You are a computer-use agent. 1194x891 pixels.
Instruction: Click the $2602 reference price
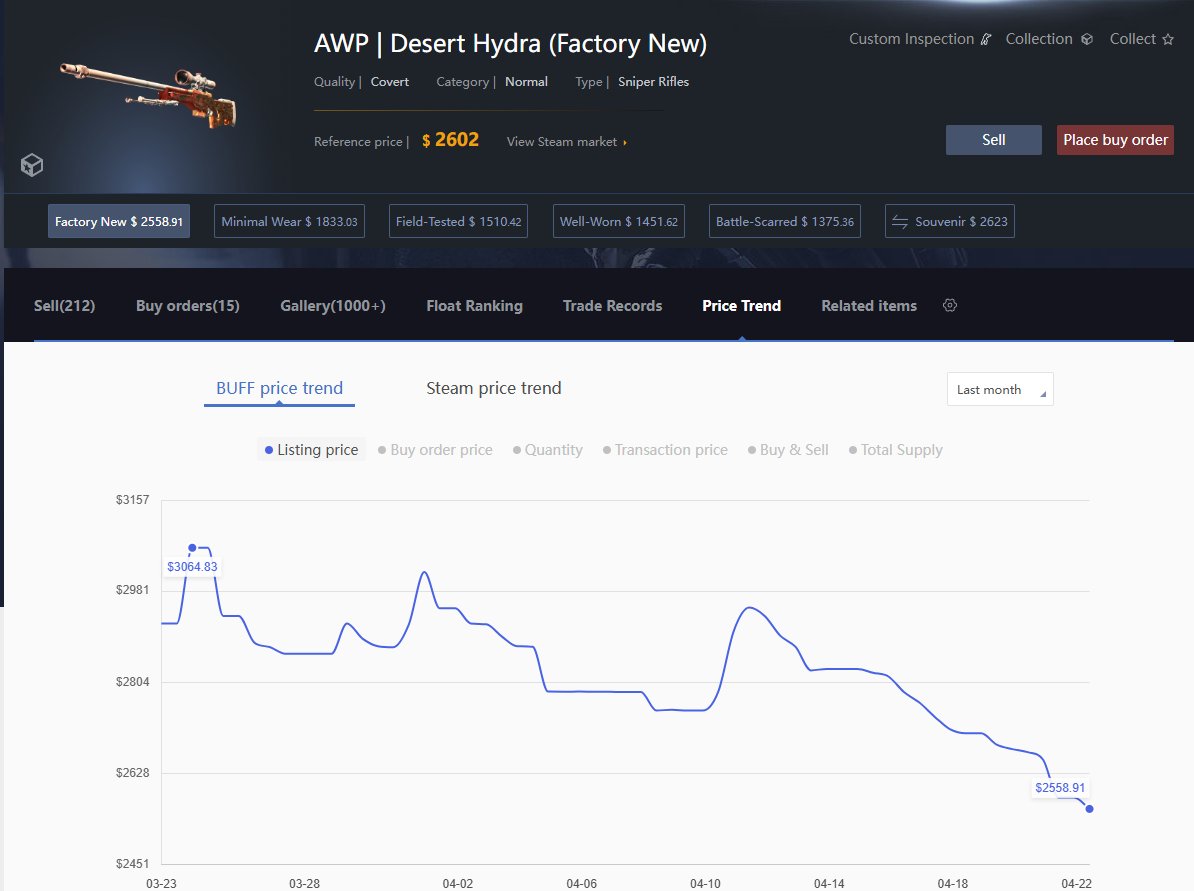tap(450, 140)
